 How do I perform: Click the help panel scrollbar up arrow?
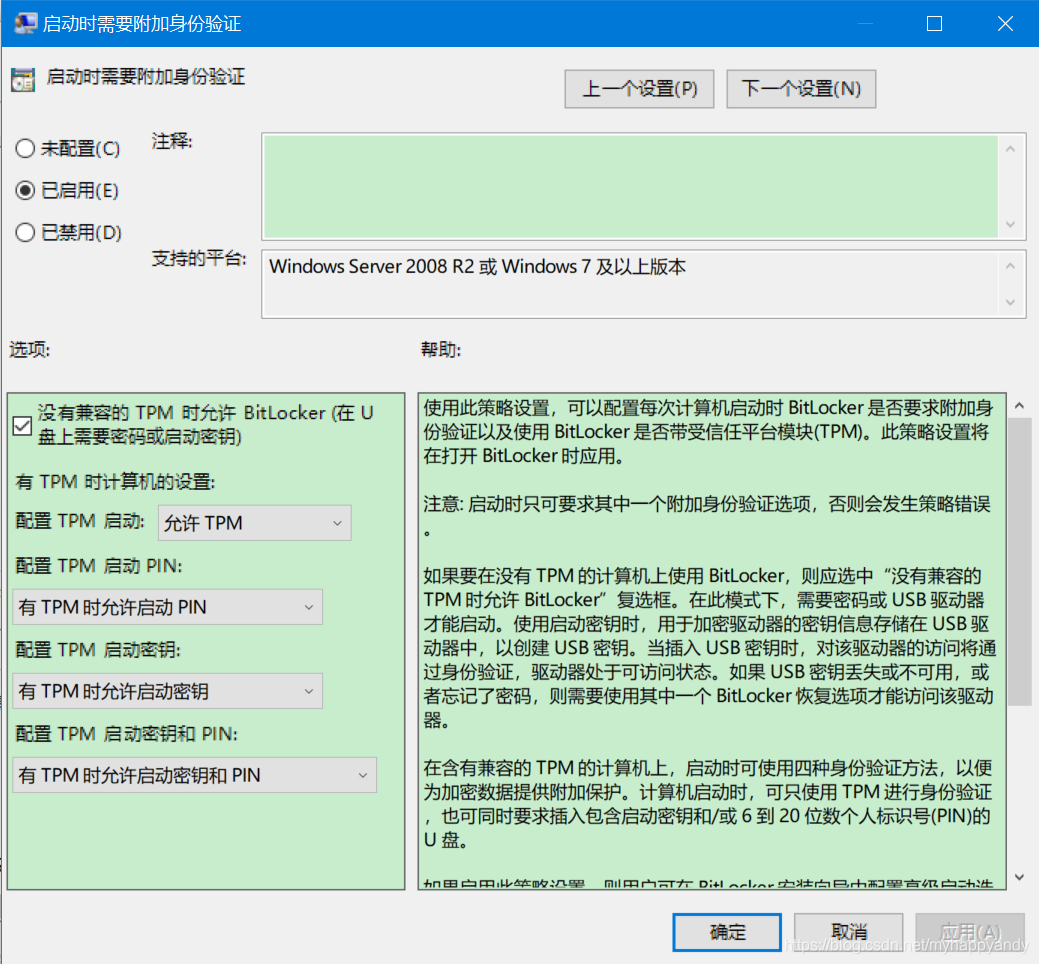[1019, 405]
